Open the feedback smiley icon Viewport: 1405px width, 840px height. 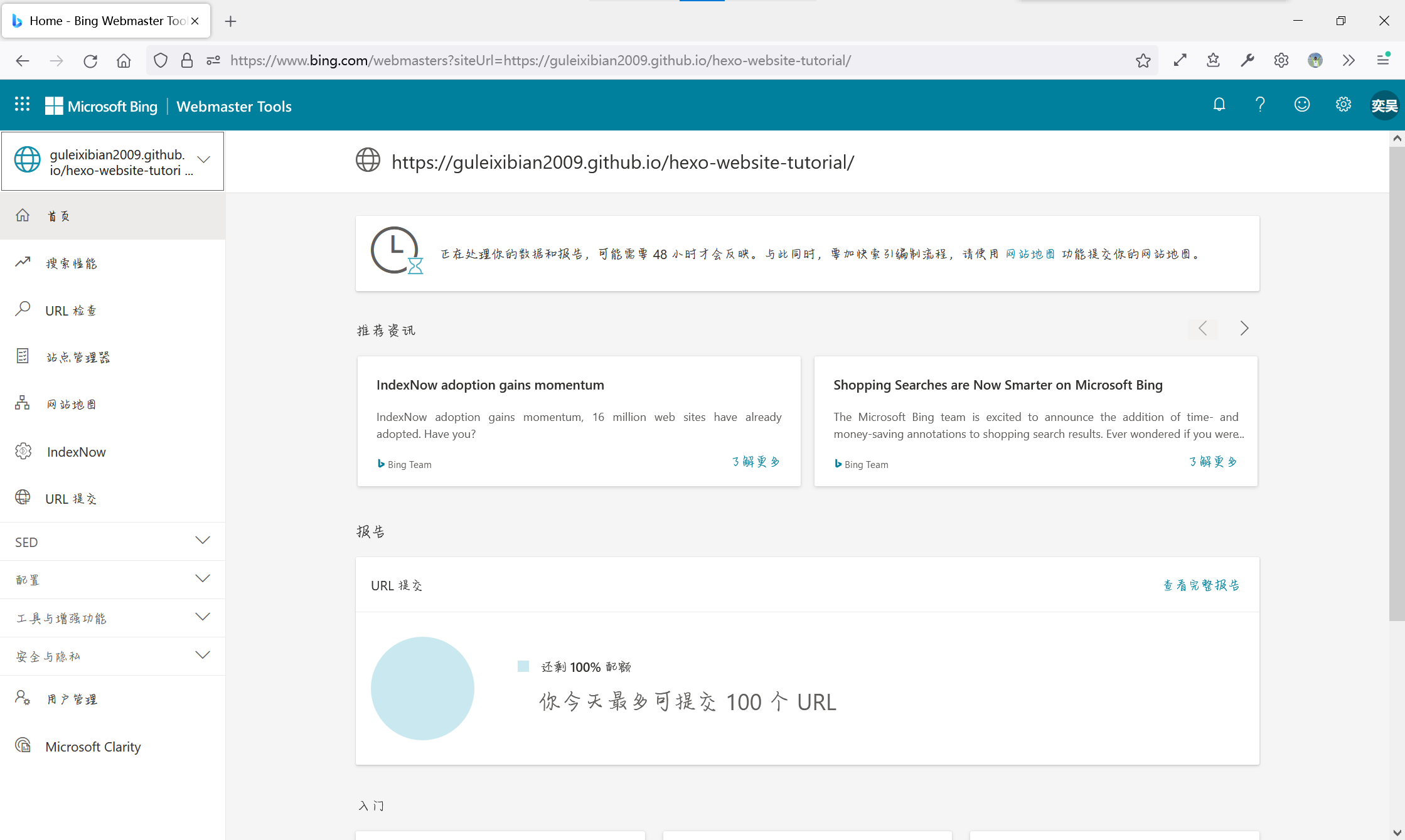(1302, 105)
